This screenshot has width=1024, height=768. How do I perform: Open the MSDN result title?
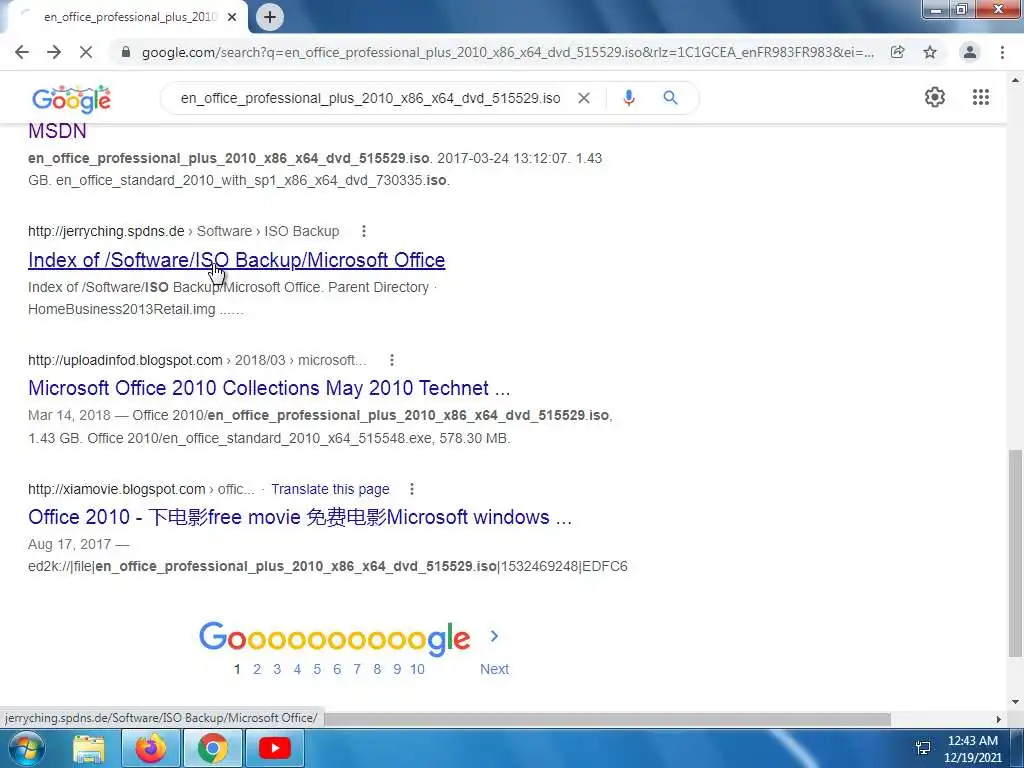click(57, 131)
